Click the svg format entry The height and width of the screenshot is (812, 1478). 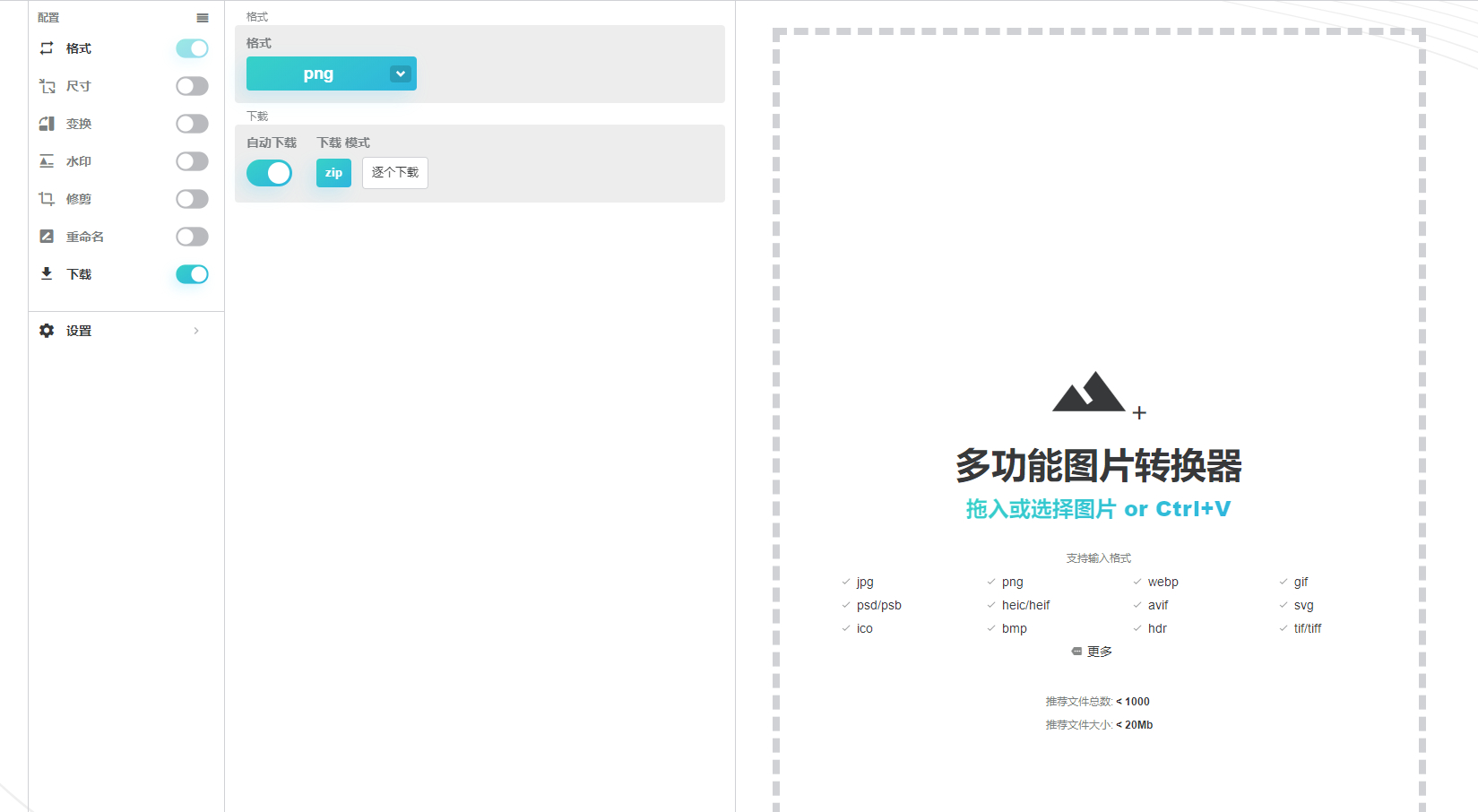pyautogui.click(x=1304, y=605)
